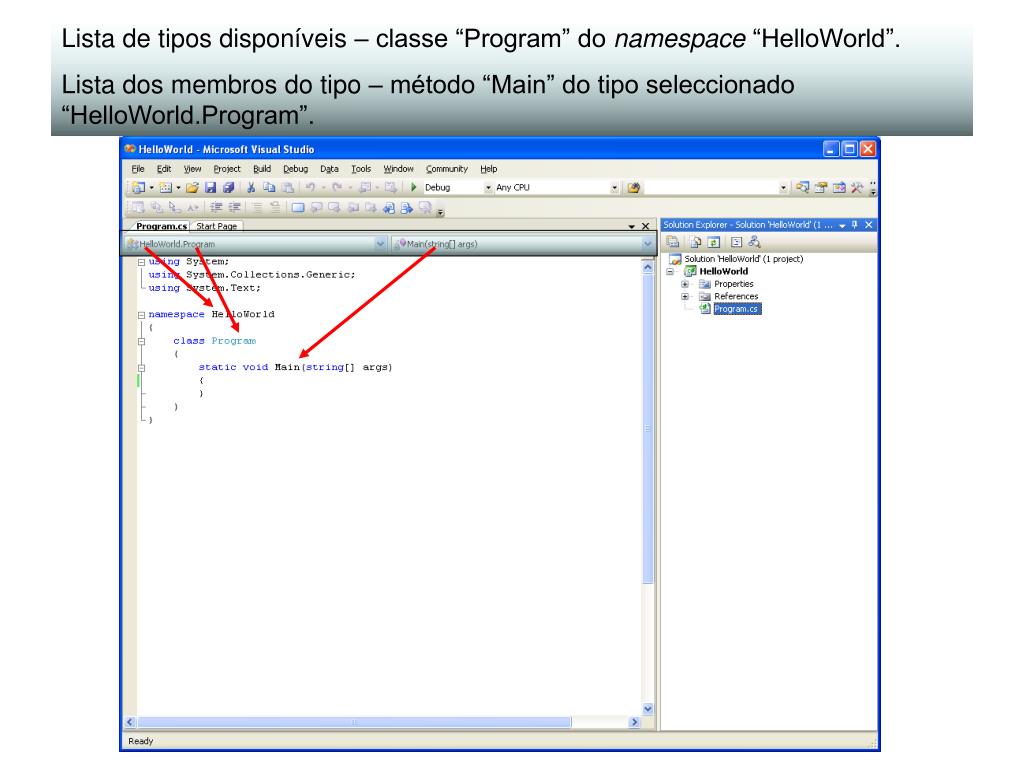Expand the Properties folder node
Viewport: 1024px width, 768px height.
[x=684, y=284]
